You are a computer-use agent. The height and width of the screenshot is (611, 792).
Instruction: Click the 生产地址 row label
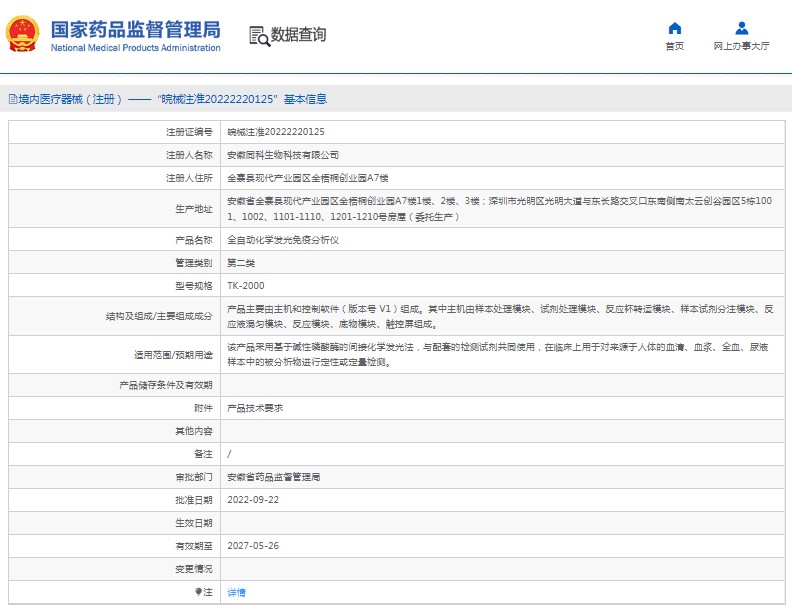[194, 209]
